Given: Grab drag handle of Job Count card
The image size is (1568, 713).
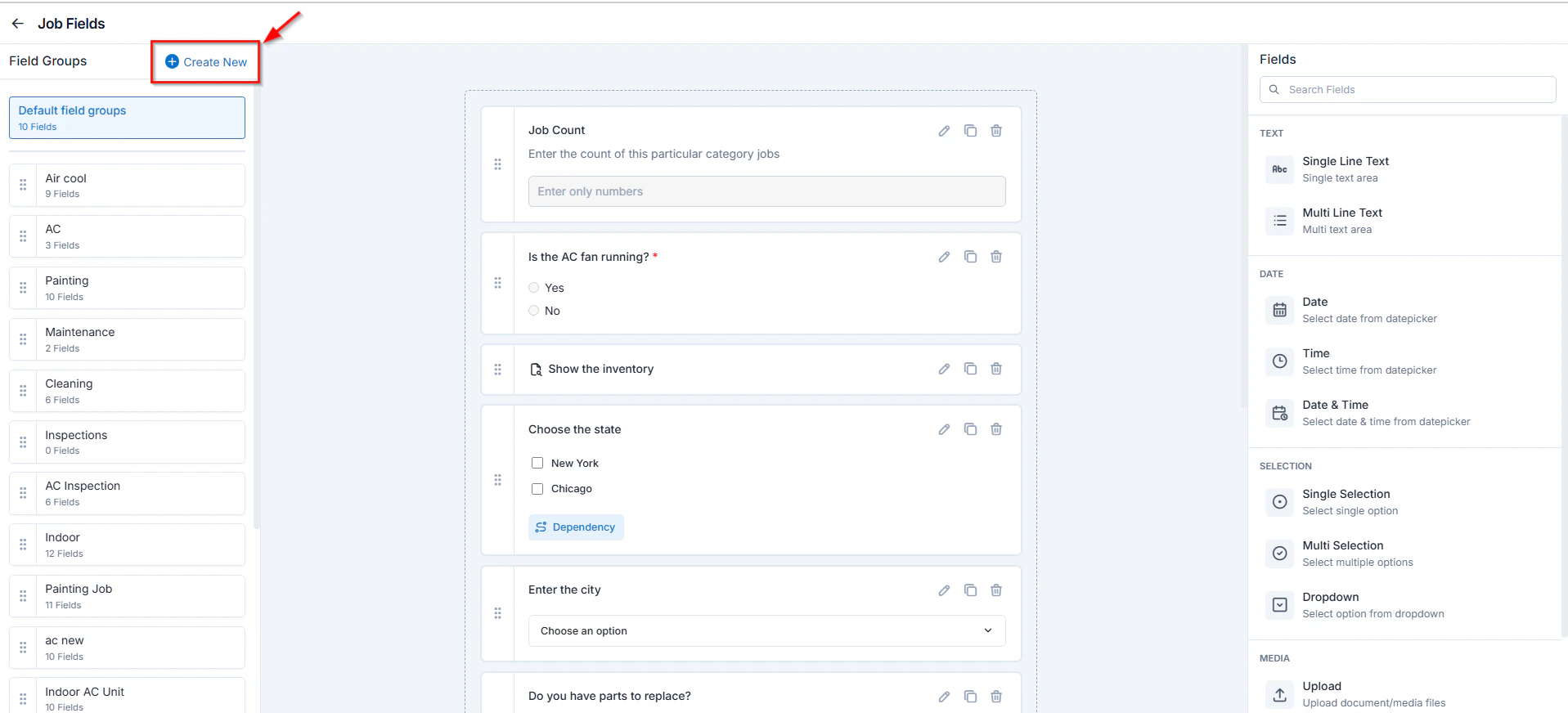Looking at the screenshot, I should pyautogui.click(x=497, y=164).
